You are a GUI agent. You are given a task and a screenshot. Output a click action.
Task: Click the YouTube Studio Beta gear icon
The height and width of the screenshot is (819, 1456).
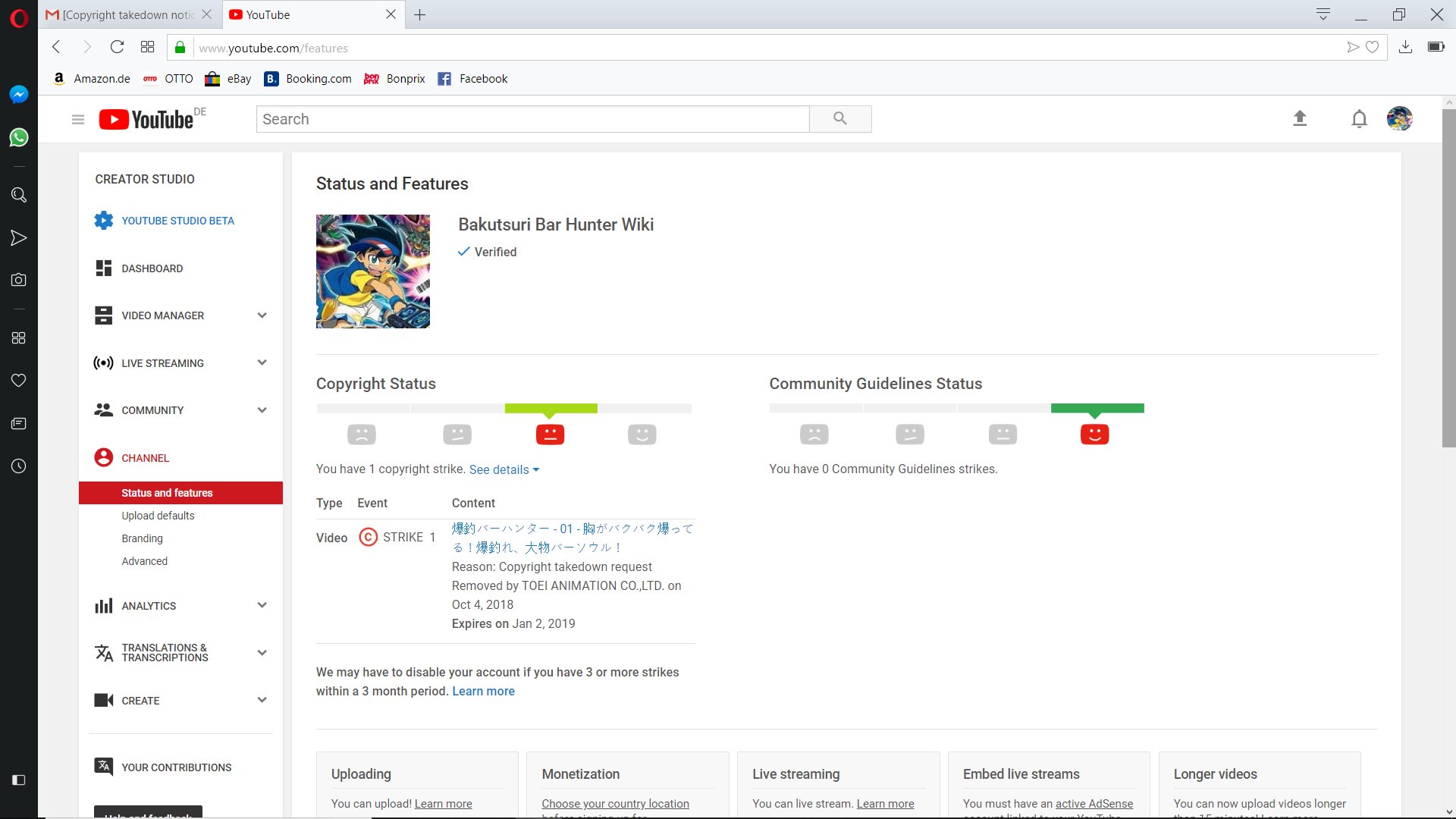[x=104, y=221]
